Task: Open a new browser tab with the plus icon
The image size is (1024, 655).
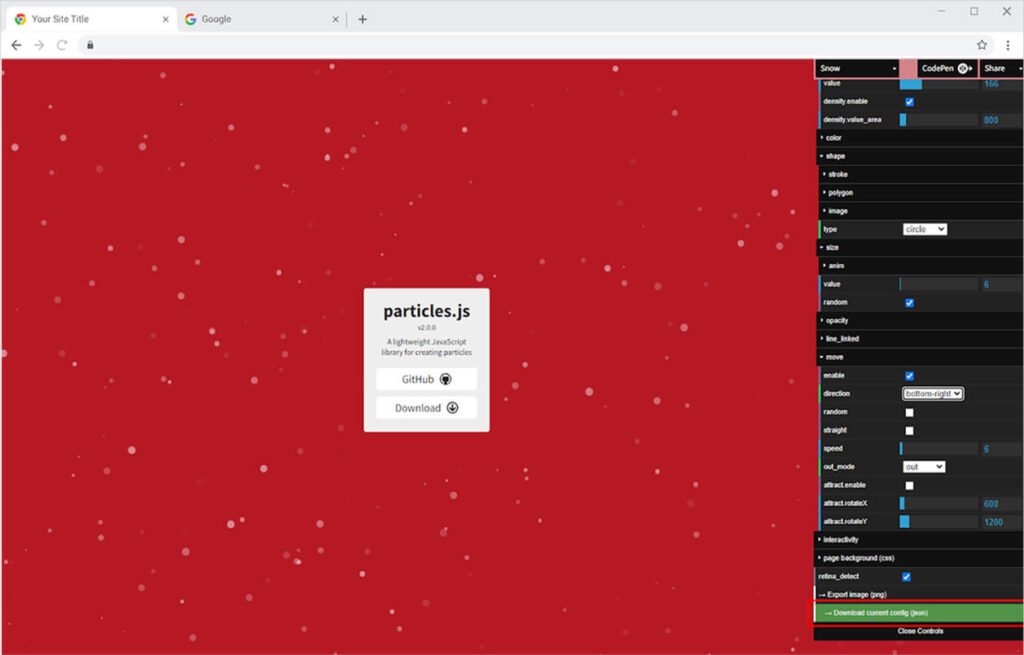Action: point(362,19)
